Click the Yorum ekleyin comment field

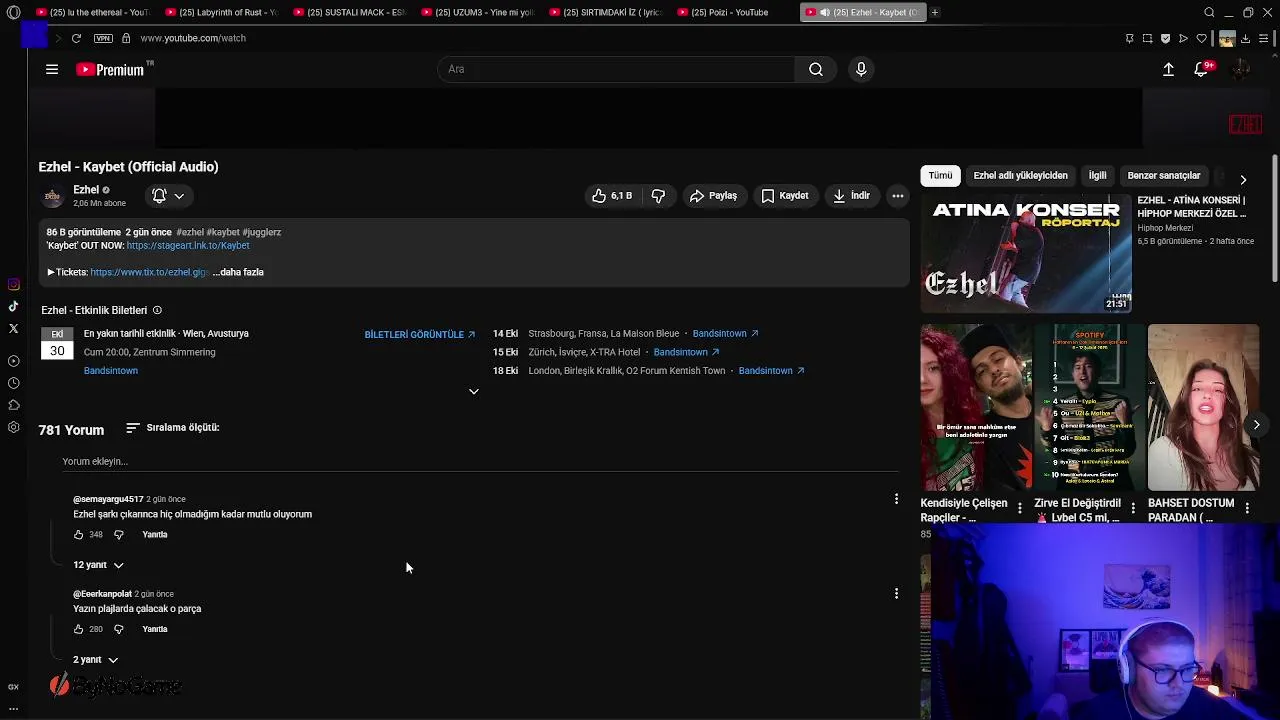[x=480, y=461]
